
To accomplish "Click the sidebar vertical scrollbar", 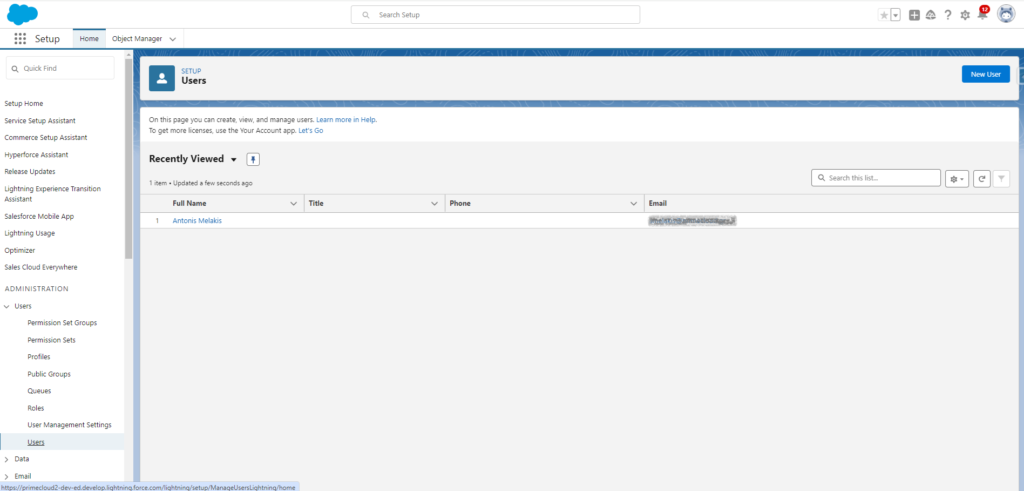I will 129,157.
